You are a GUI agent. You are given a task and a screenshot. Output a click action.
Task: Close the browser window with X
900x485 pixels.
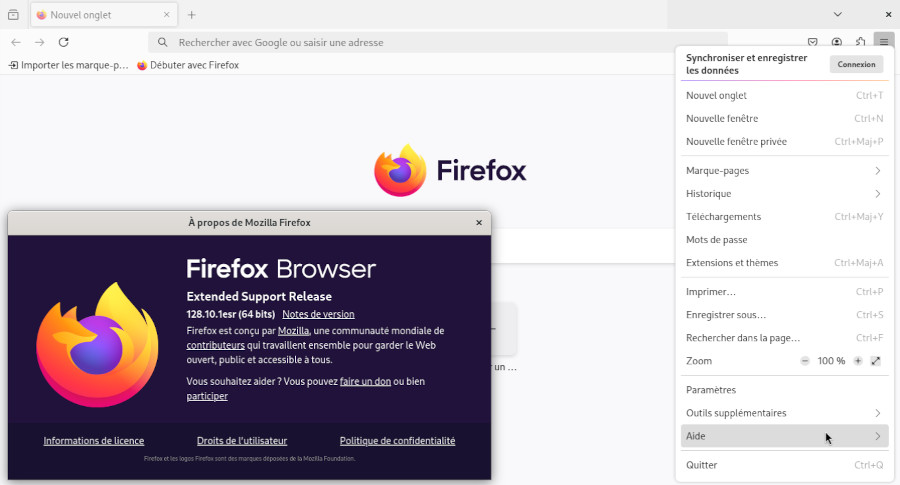coord(888,14)
